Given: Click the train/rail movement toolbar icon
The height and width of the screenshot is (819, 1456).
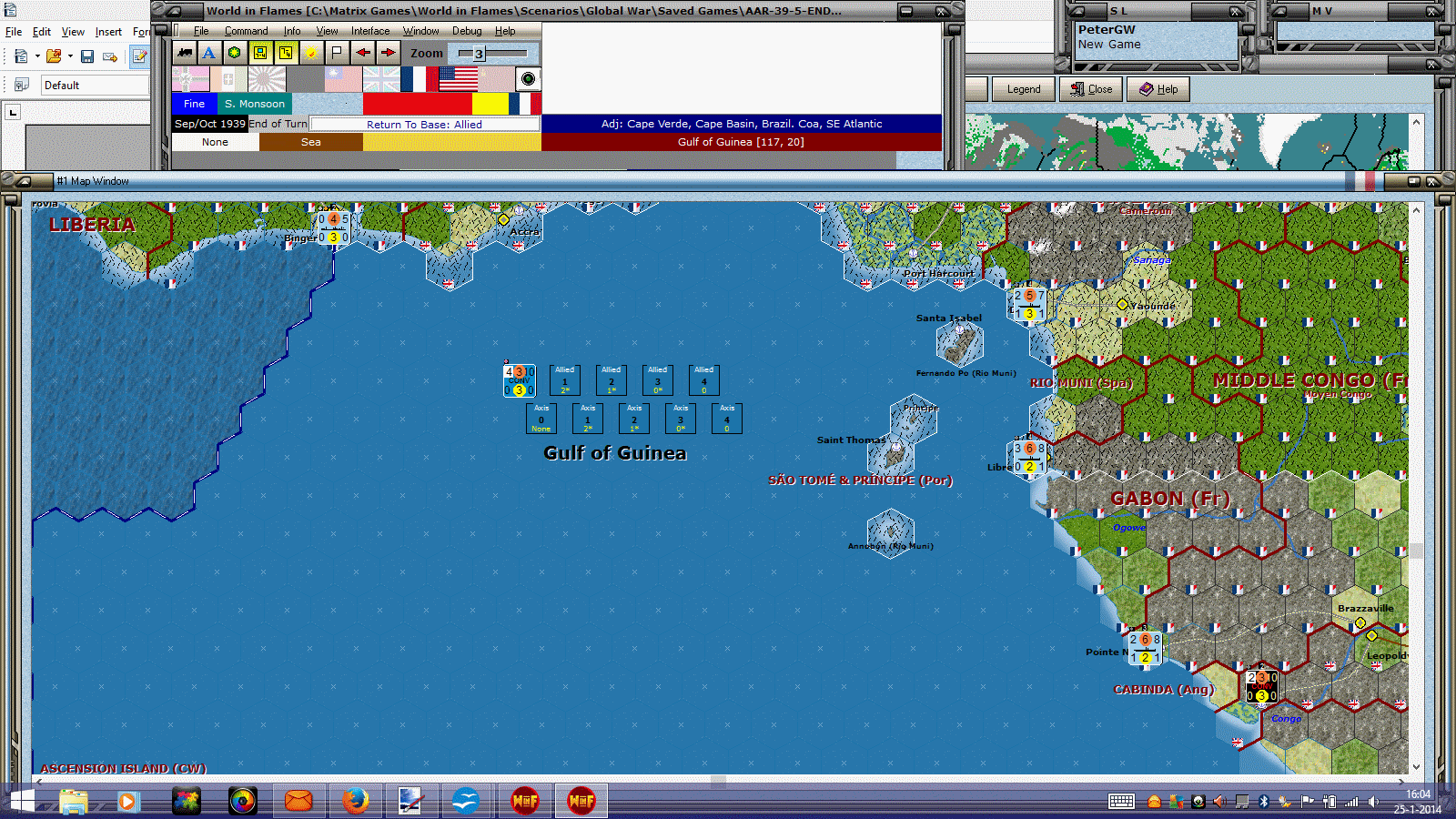Looking at the screenshot, I should (x=185, y=53).
